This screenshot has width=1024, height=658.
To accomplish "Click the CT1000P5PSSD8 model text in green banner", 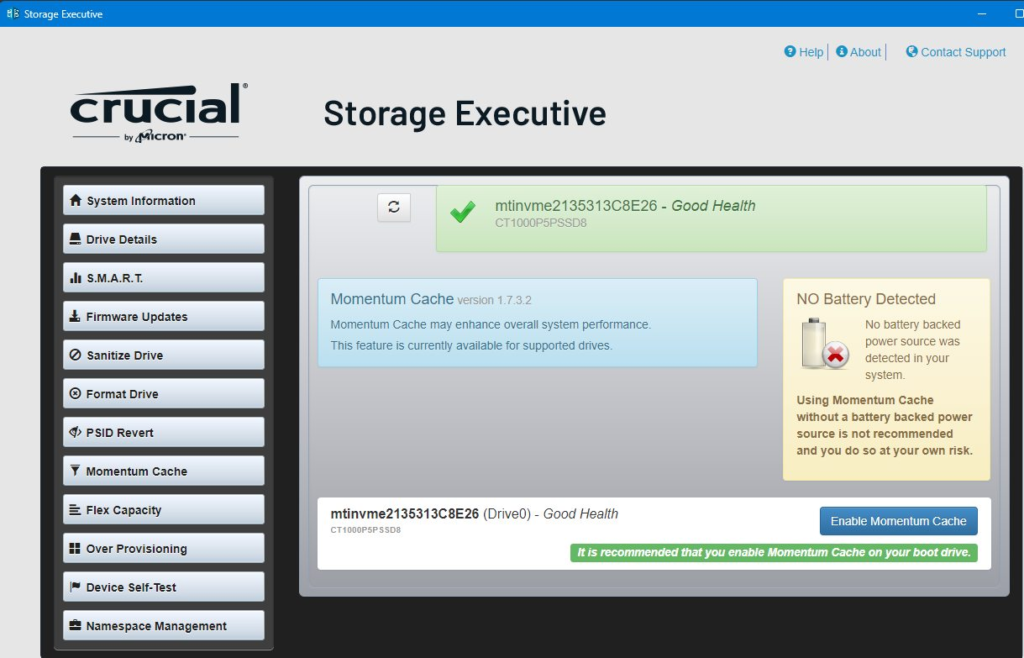I will [x=541, y=223].
